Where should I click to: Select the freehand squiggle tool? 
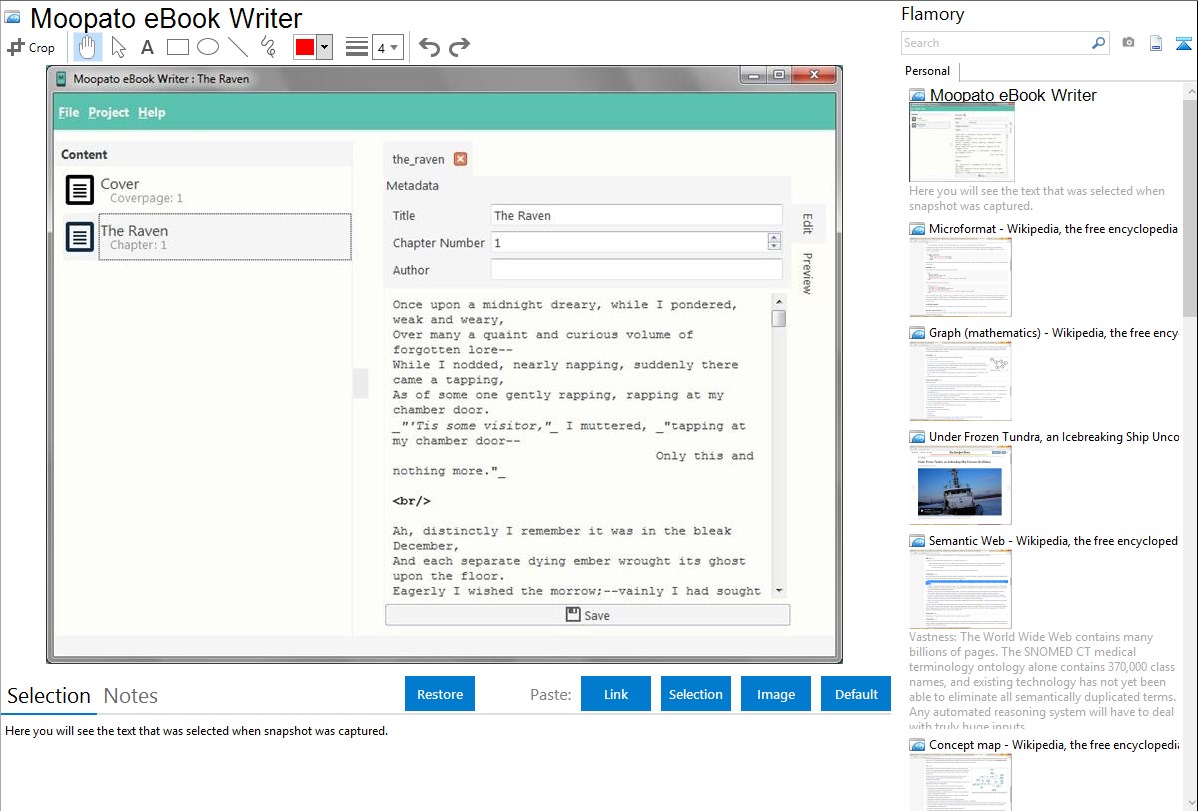point(267,47)
